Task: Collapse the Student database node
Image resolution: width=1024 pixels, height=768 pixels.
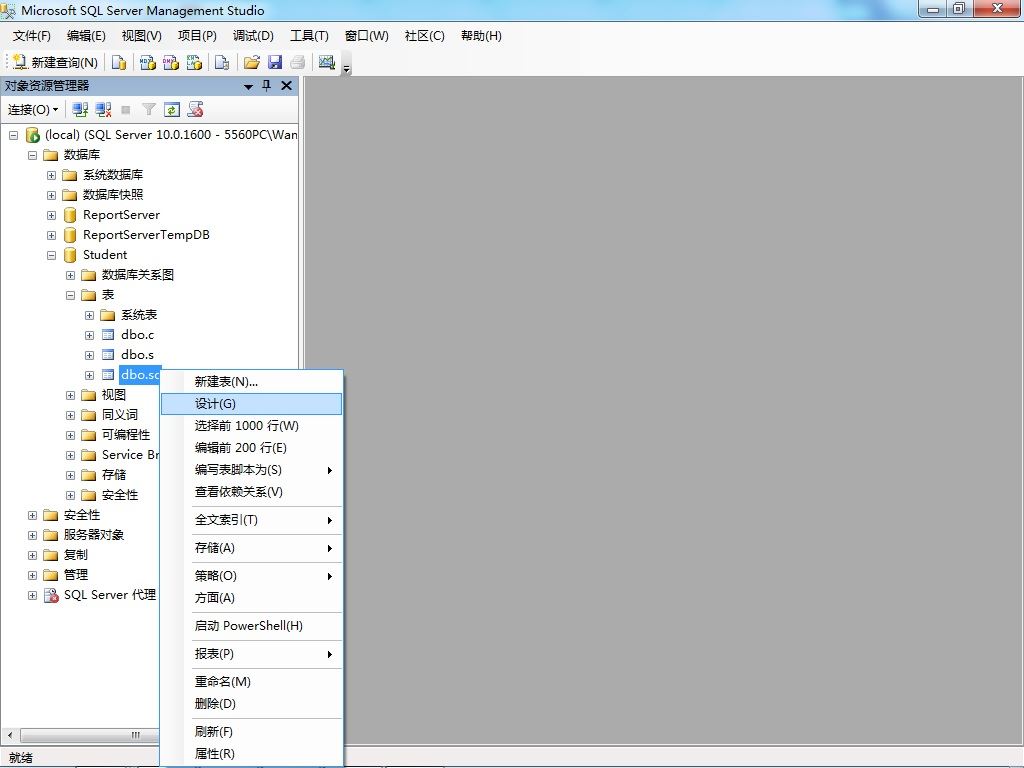Action: (x=51, y=255)
